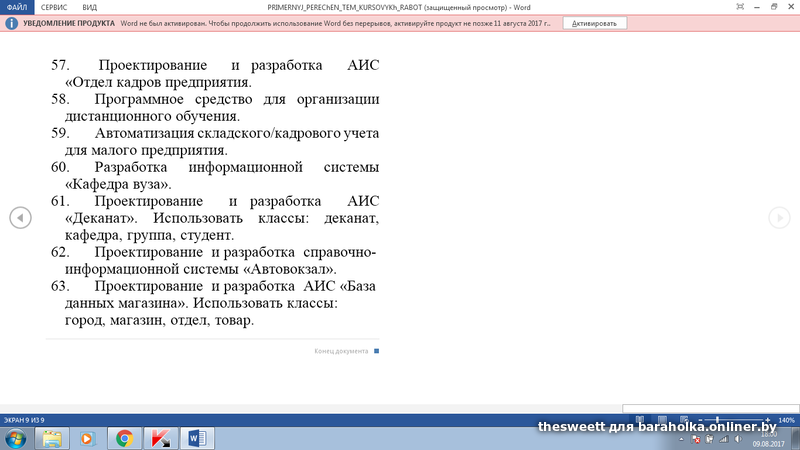
Task: Switch to Web Layout view icon
Action: click(x=684, y=420)
